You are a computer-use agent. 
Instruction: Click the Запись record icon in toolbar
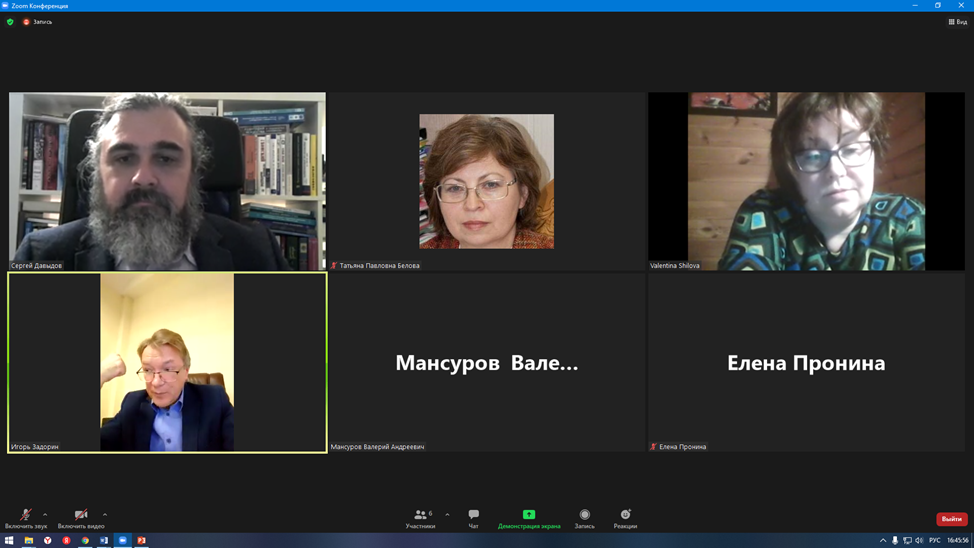[585, 516]
